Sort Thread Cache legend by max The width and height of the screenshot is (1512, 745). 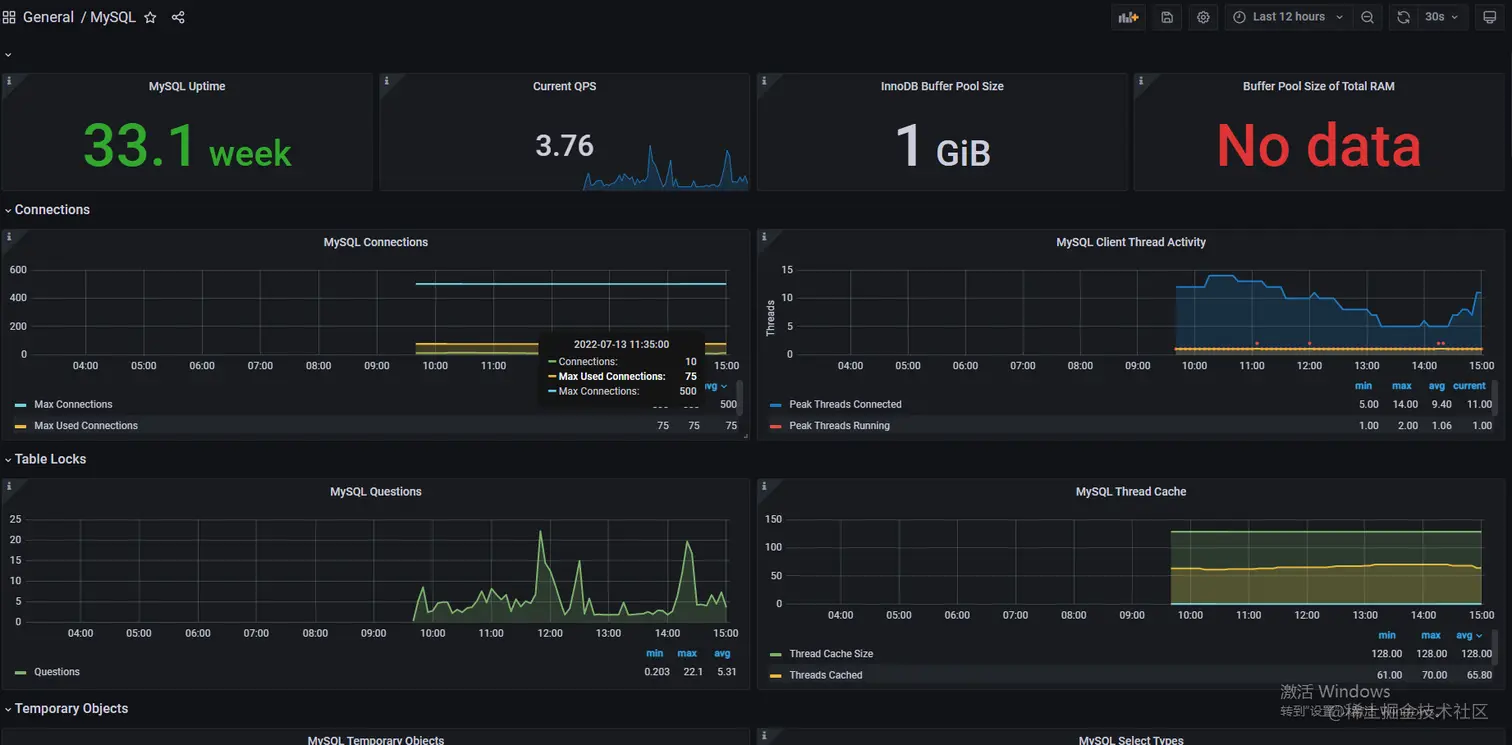coord(1431,635)
